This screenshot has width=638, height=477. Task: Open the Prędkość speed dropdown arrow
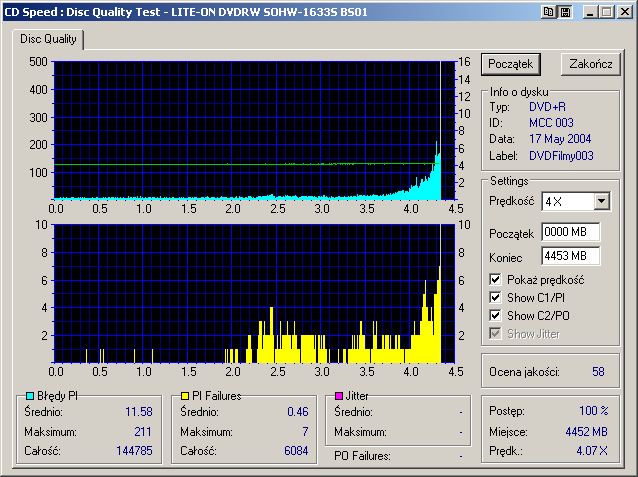click(601, 201)
